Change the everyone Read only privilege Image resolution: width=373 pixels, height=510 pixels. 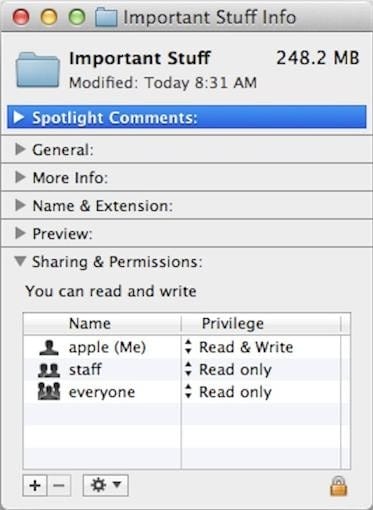[228, 392]
